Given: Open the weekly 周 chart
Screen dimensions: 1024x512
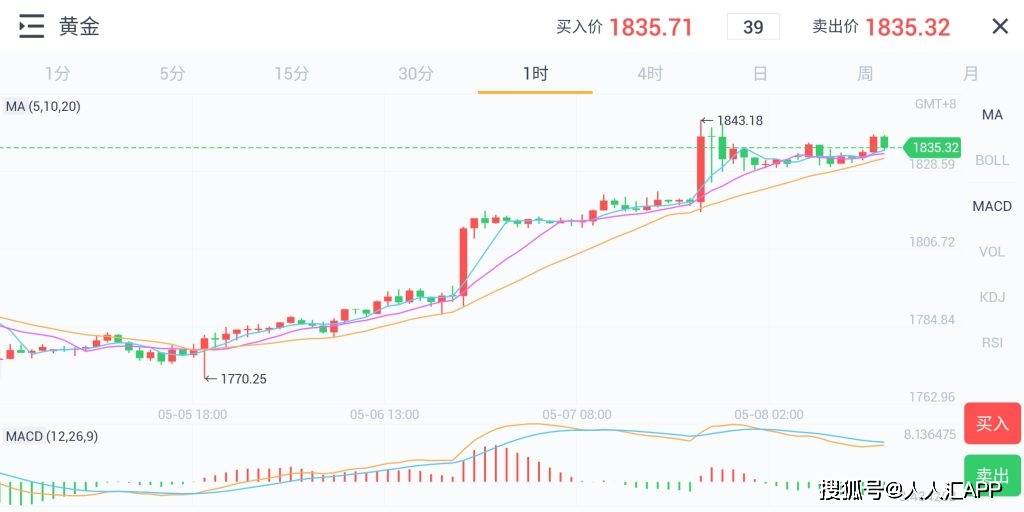Looking at the screenshot, I should 866,73.
